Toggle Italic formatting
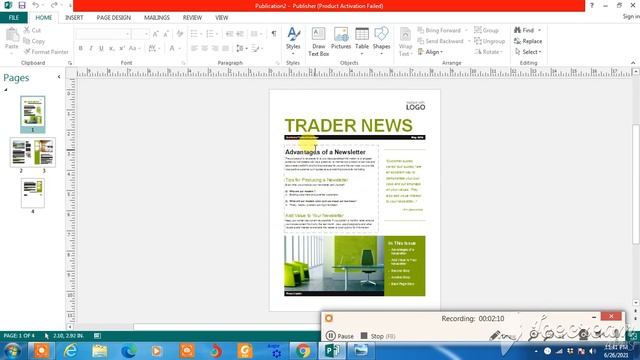Image resolution: width=640 pixels, height=360 pixels. (x=91, y=48)
